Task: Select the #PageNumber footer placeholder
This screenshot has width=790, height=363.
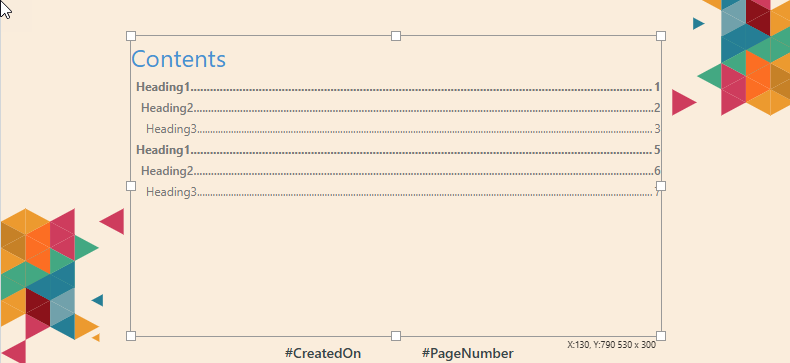Action: (x=468, y=353)
